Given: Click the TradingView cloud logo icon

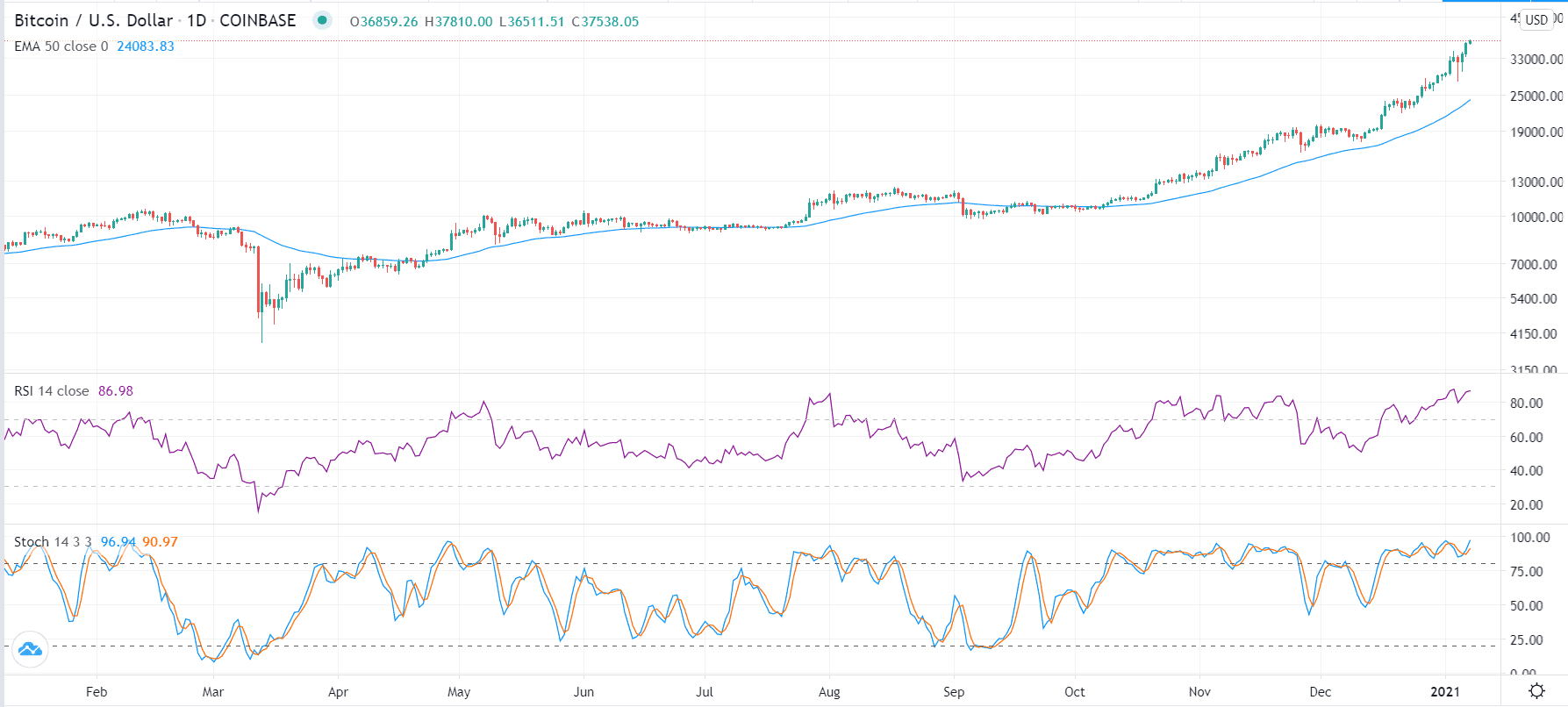Looking at the screenshot, I should coord(30,649).
